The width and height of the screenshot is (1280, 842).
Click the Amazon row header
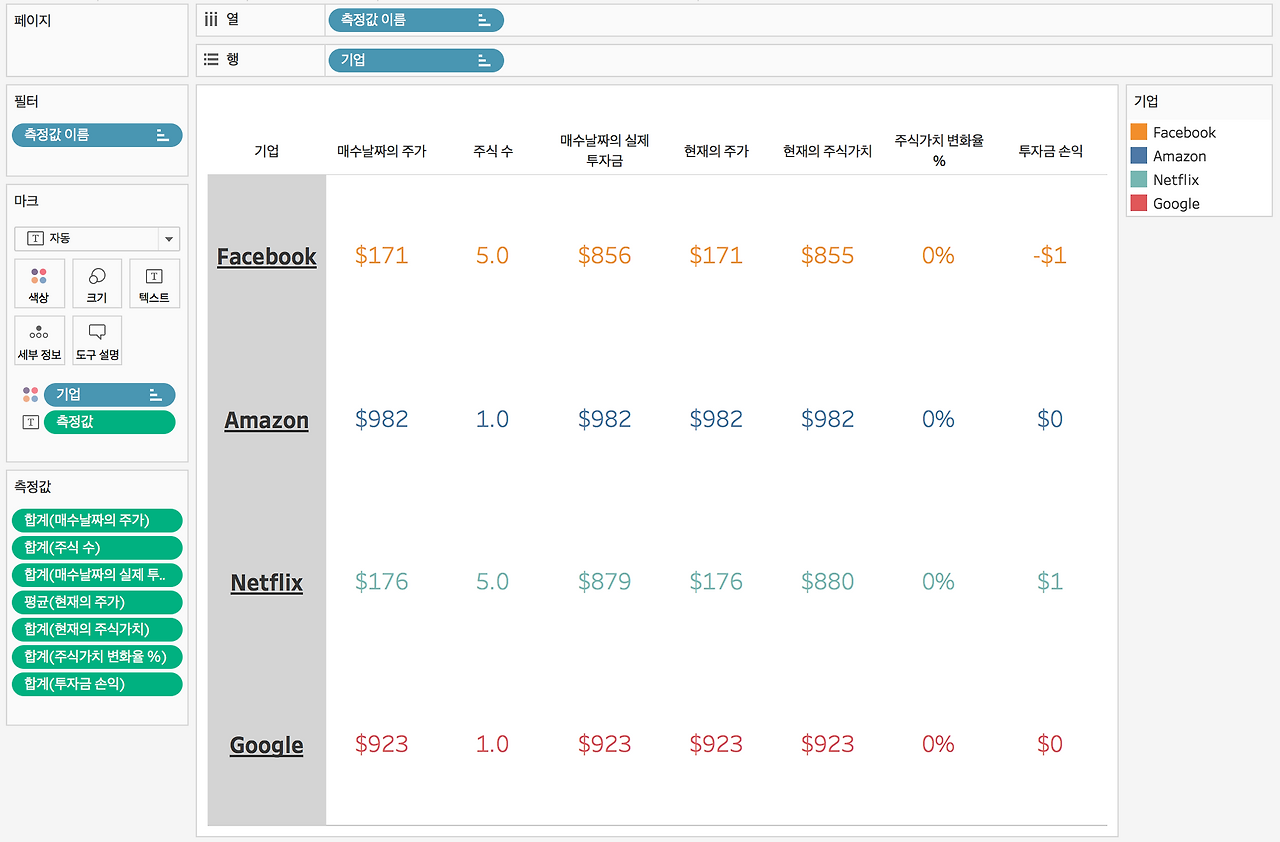point(266,420)
